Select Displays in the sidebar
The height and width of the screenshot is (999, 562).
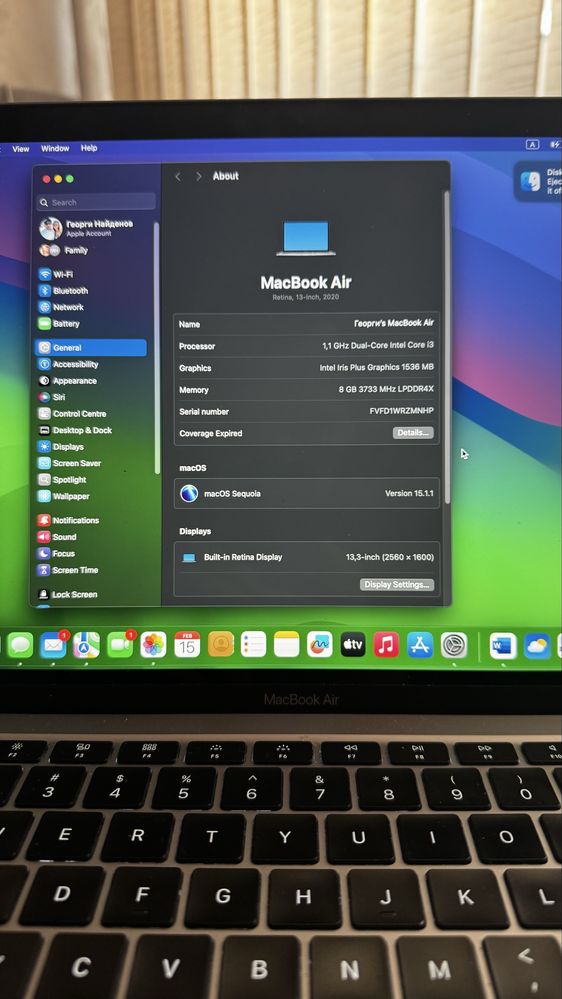pos(61,447)
